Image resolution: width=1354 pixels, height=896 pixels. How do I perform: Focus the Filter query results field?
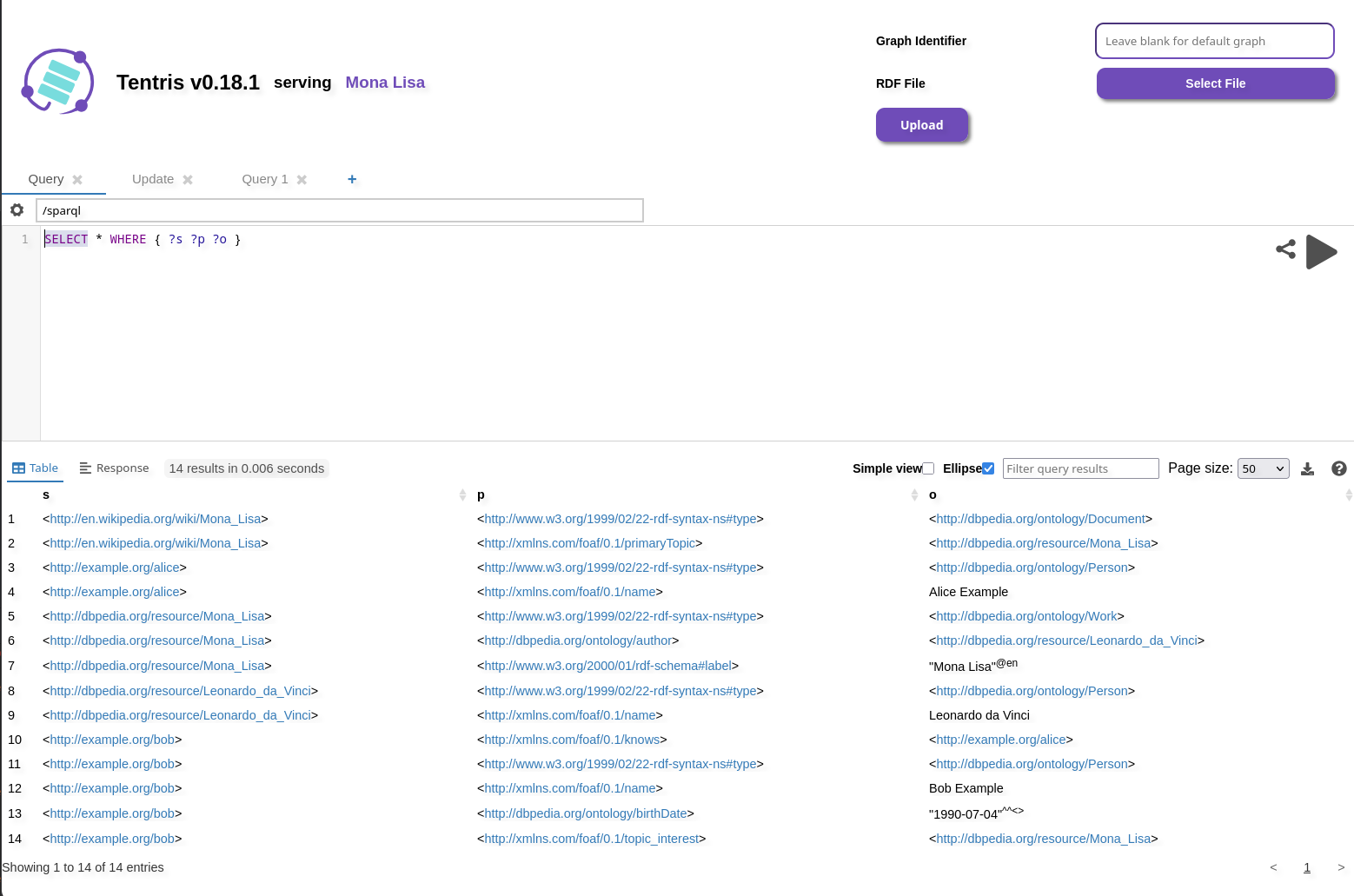[1081, 468]
